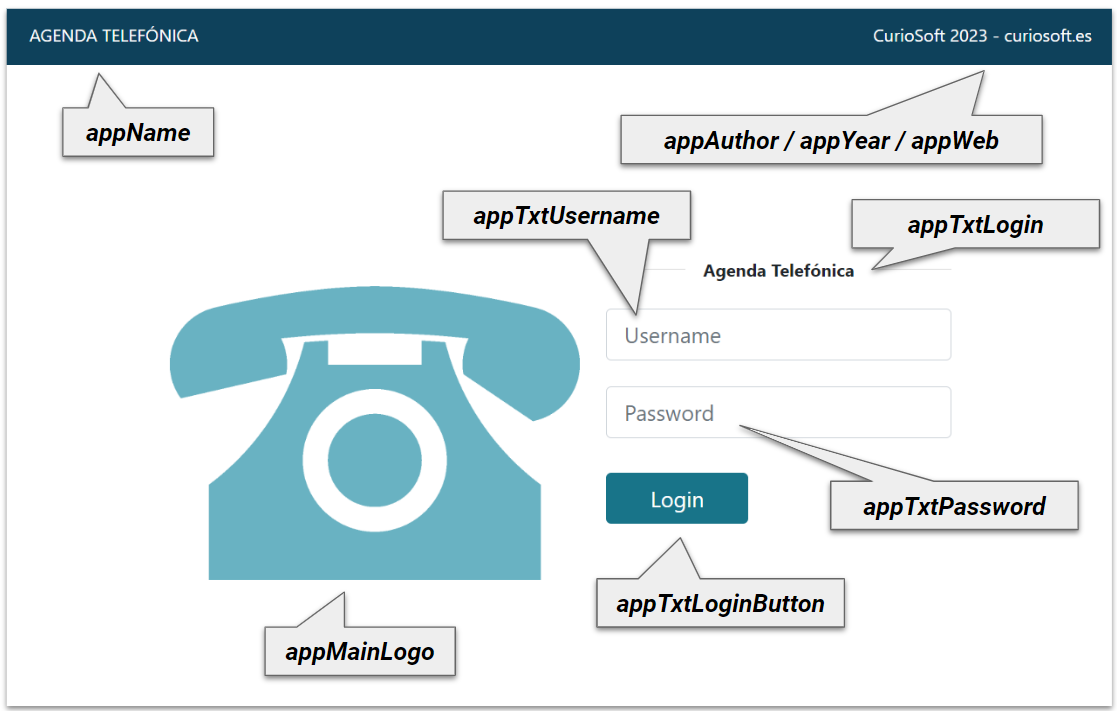Click the white cradle rectangle atop the telephone
Viewport: 1117px width, 711px height.
click(x=374, y=353)
